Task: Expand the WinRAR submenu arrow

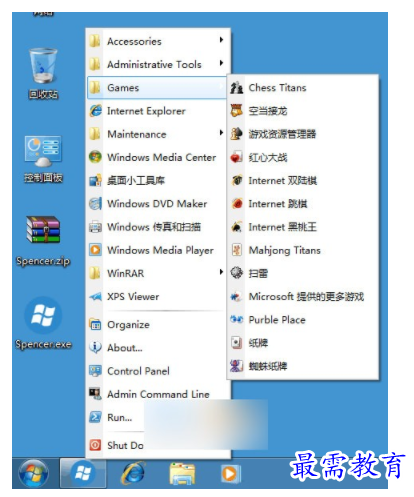Action: 221,272
